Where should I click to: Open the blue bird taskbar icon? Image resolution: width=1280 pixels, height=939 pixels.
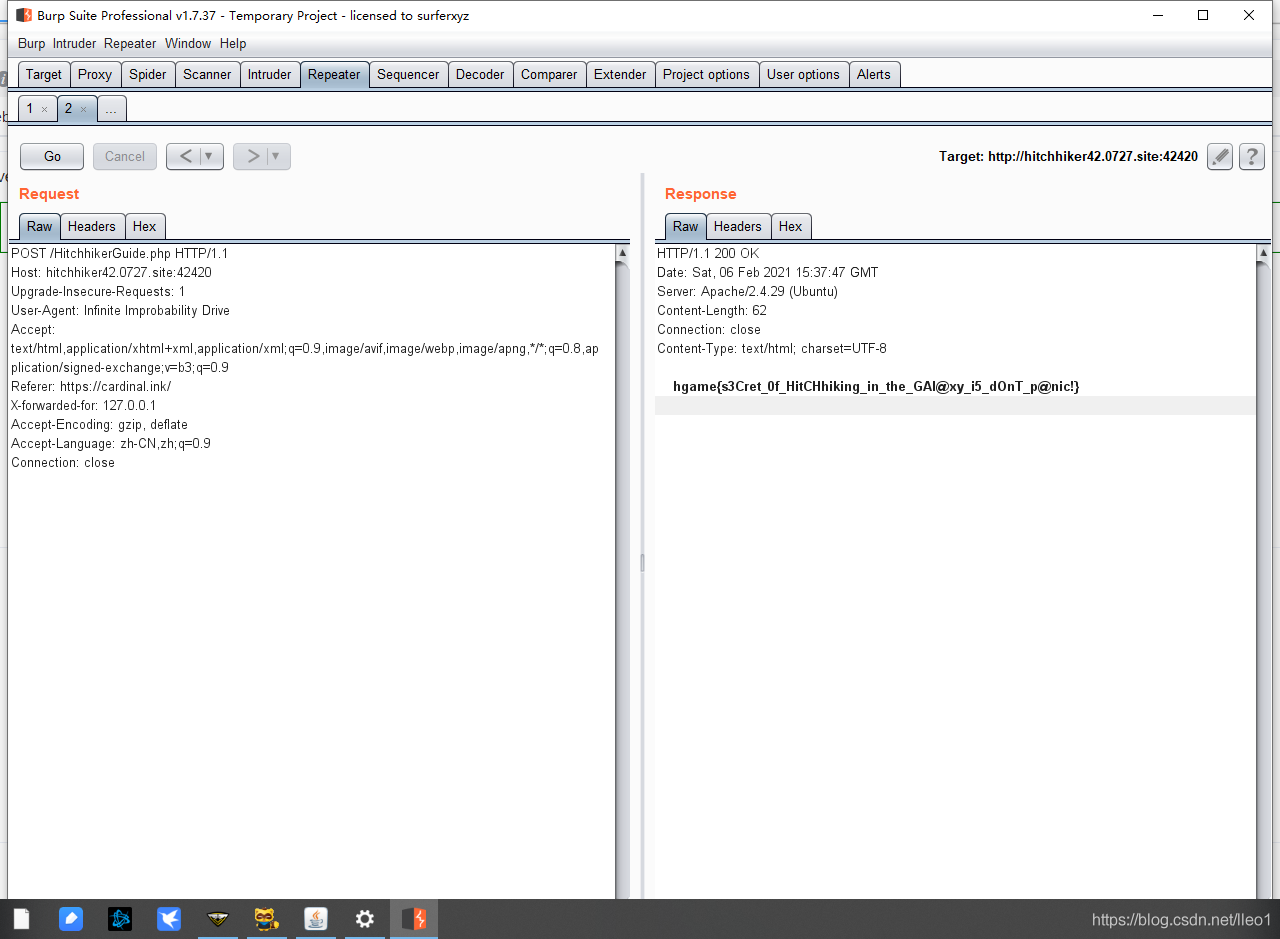tap(169, 918)
